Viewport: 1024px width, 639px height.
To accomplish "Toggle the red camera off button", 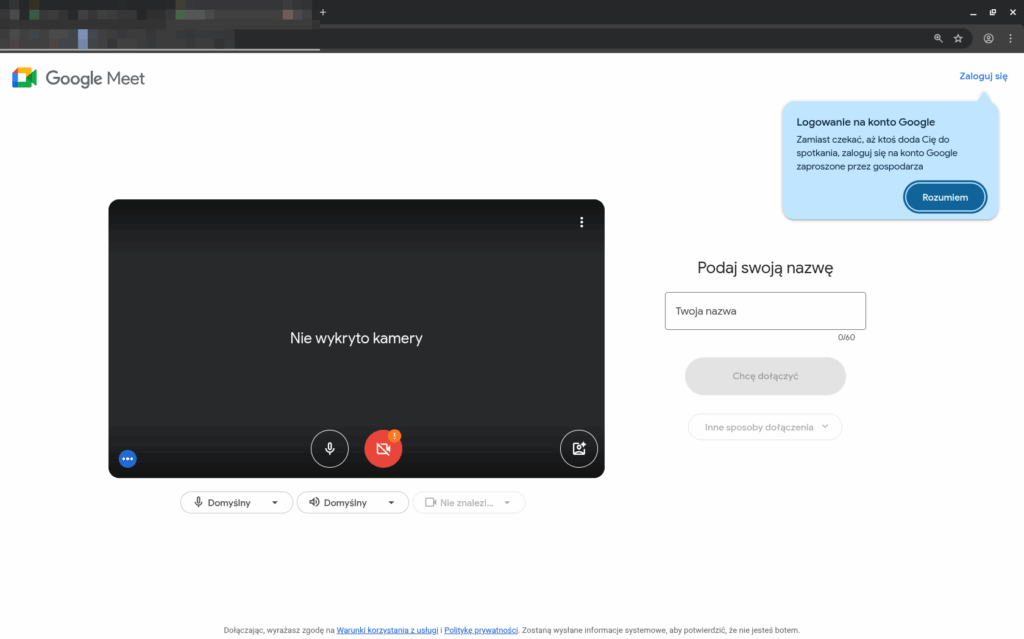I will (x=382, y=450).
